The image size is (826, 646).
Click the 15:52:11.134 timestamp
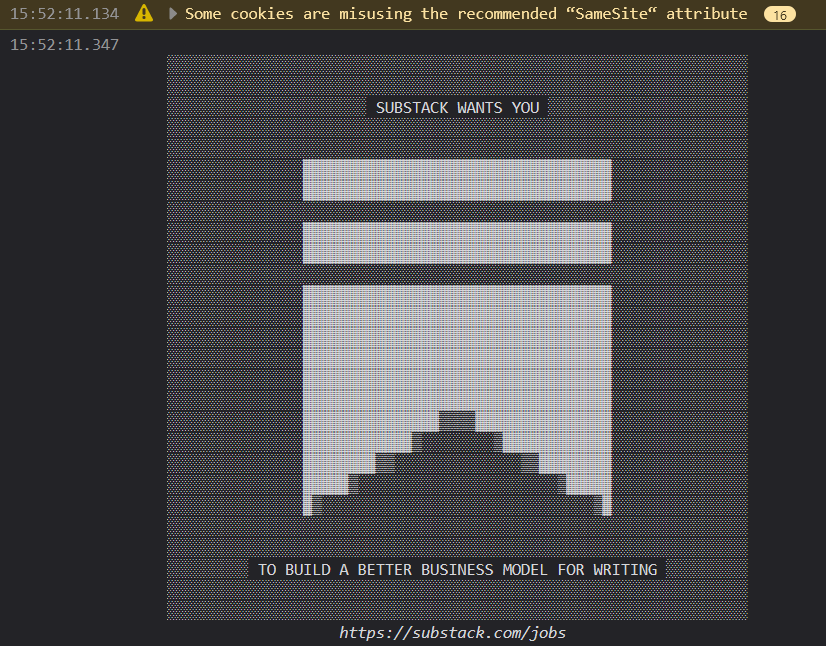pyautogui.click(x=64, y=14)
